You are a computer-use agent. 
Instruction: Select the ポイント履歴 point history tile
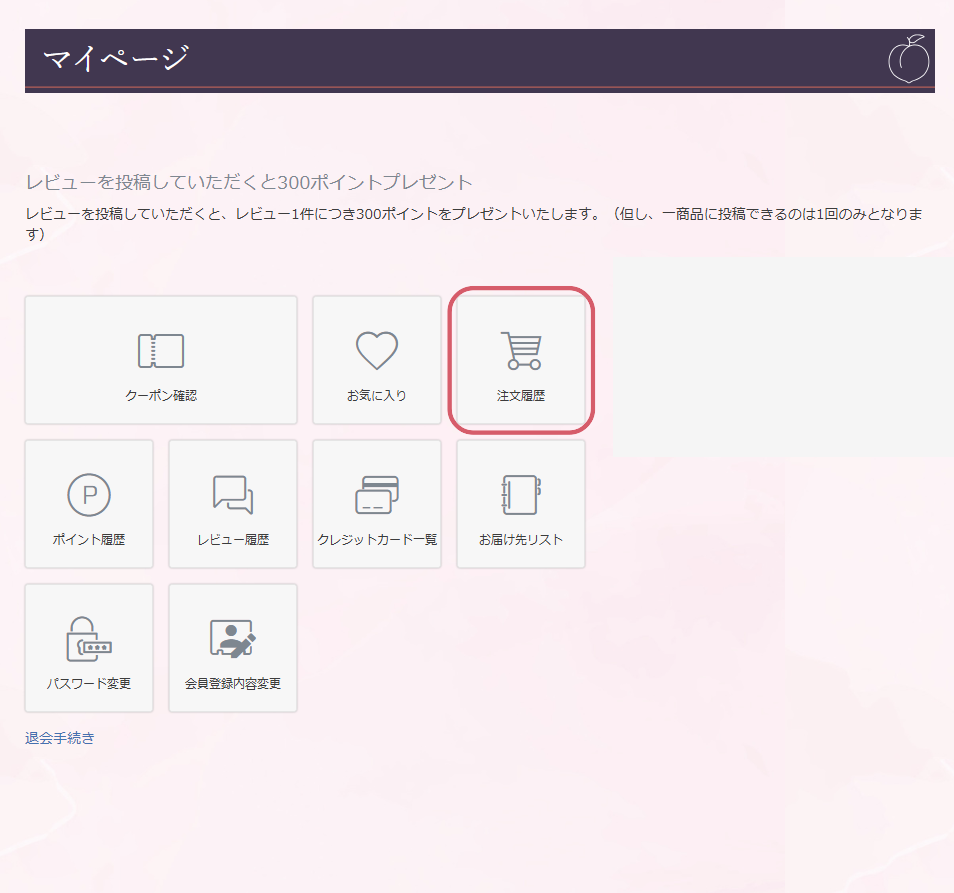click(89, 503)
